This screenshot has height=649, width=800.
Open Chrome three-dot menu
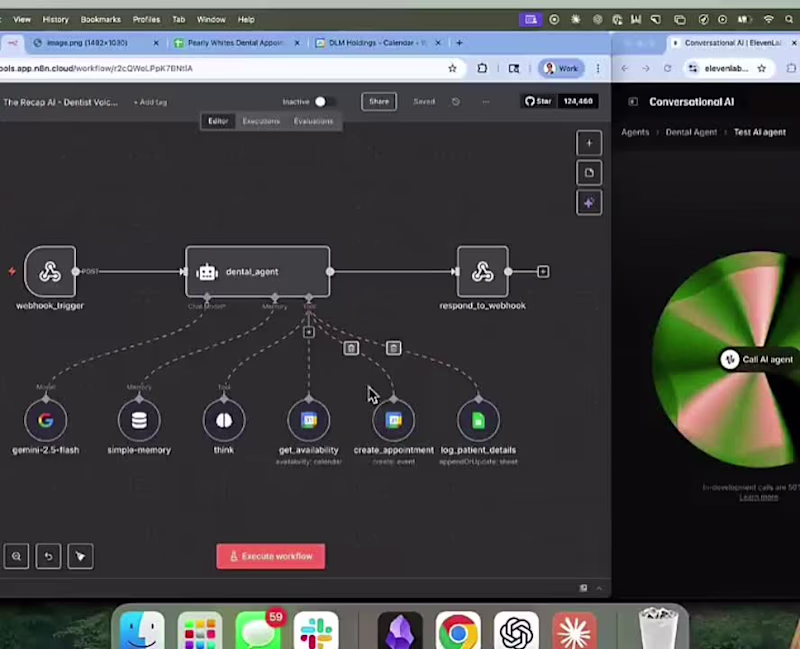(598, 68)
